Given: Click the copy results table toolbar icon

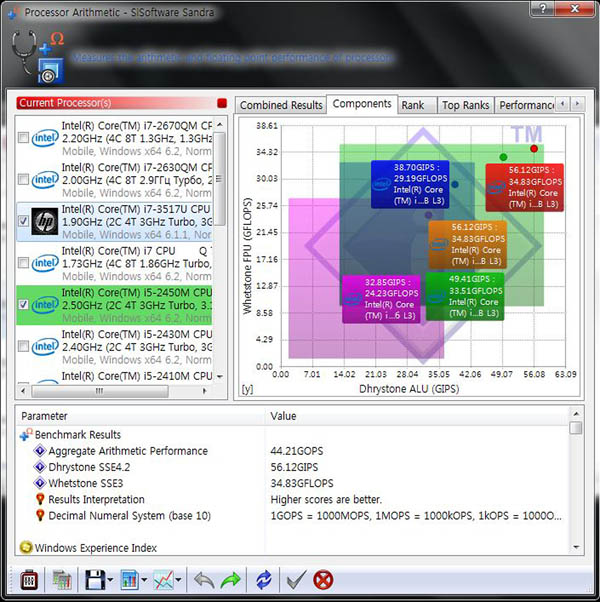Looking at the screenshot, I should point(61,580).
